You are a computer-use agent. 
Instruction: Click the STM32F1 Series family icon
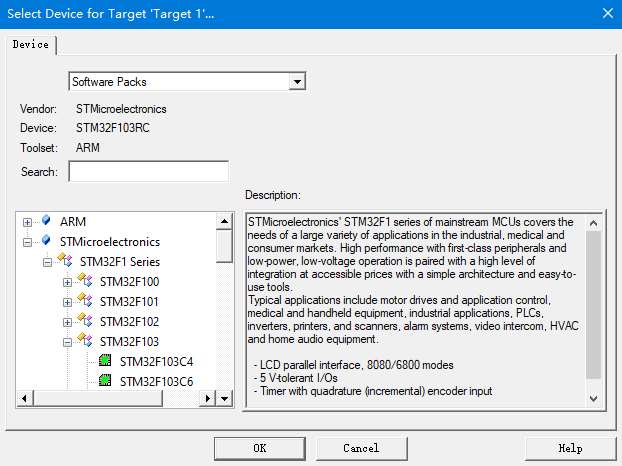(65, 260)
